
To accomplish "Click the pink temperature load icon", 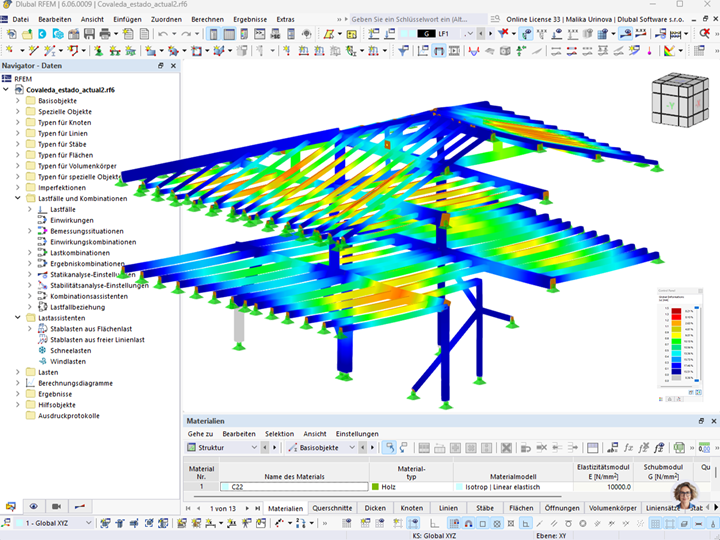I will click(x=649, y=51).
